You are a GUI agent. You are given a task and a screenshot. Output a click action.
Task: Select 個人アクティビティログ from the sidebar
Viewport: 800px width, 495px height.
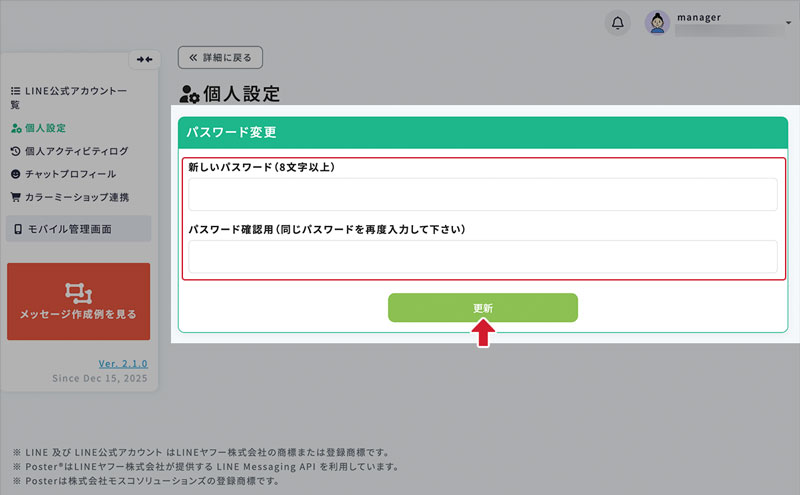(x=76, y=151)
